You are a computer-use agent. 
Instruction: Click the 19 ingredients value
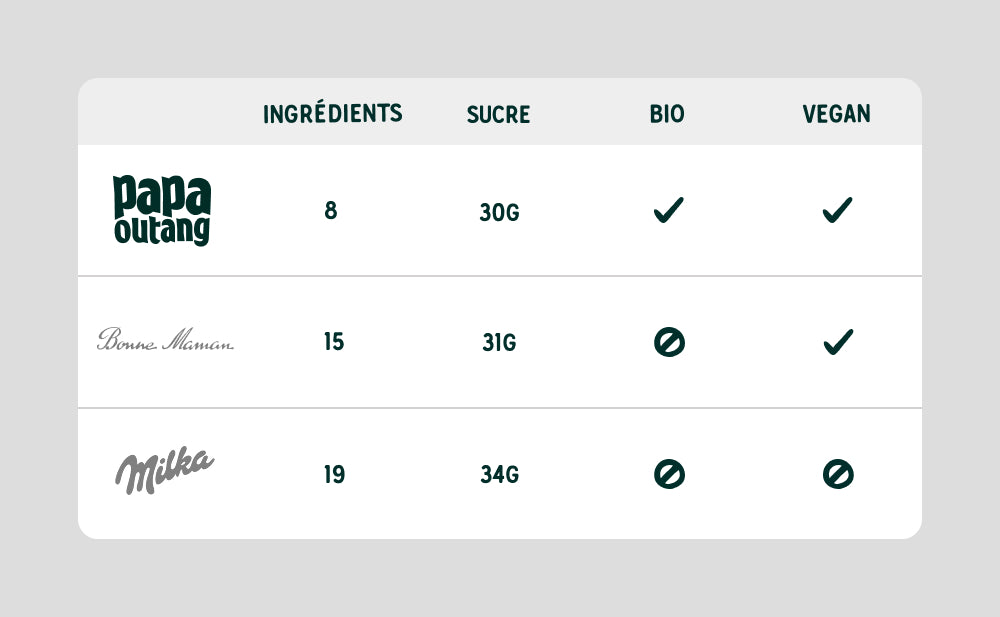[x=334, y=474]
